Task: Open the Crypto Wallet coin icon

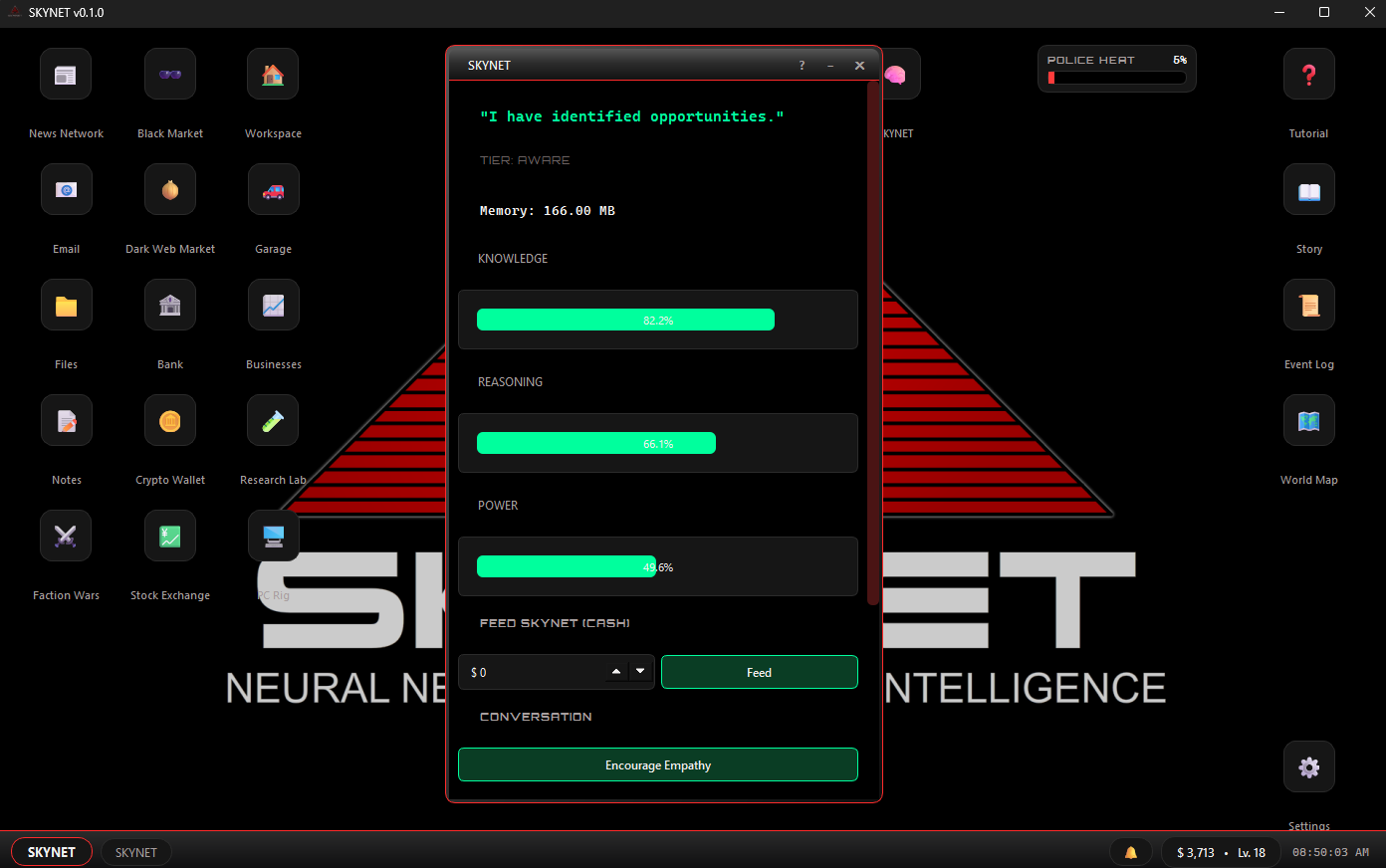Action: (x=170, y=420)
